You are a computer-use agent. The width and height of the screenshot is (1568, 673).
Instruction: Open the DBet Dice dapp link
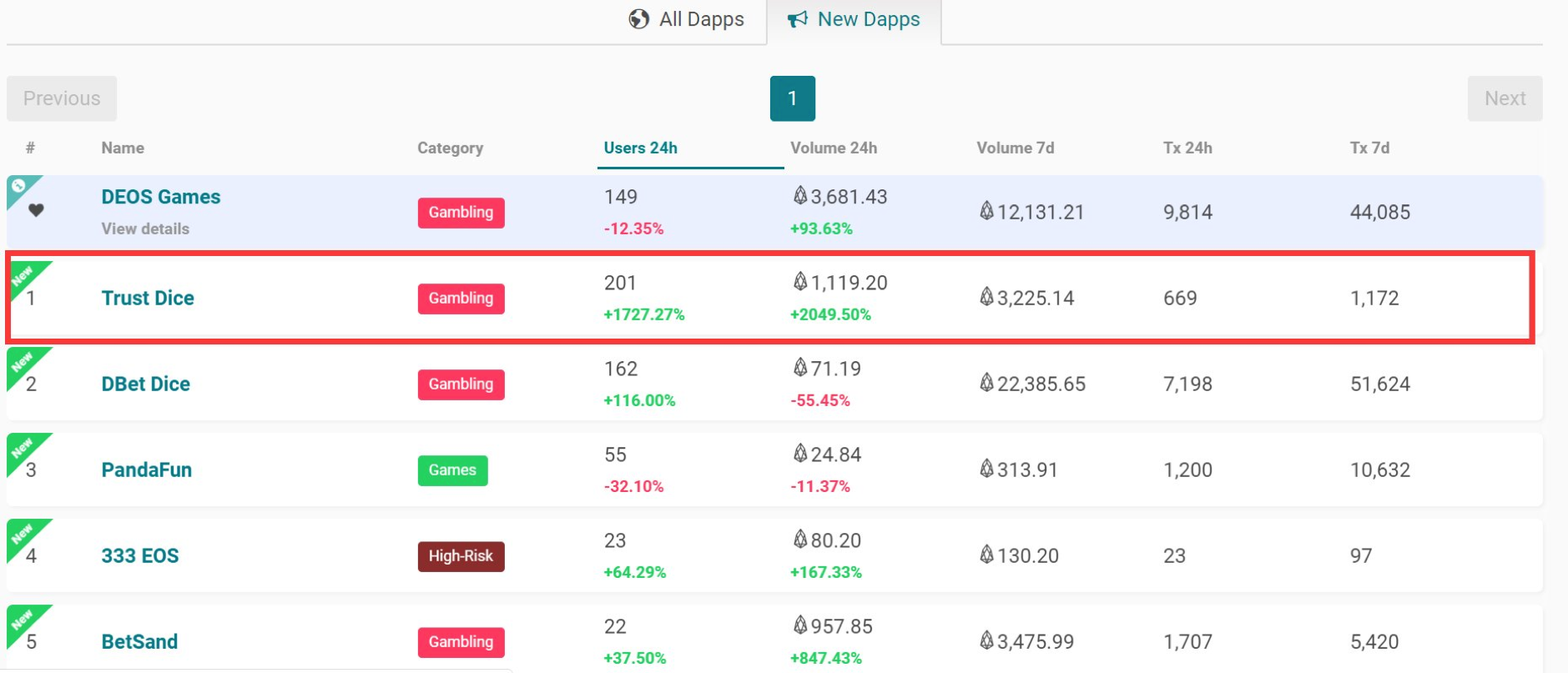pos(146,384)
